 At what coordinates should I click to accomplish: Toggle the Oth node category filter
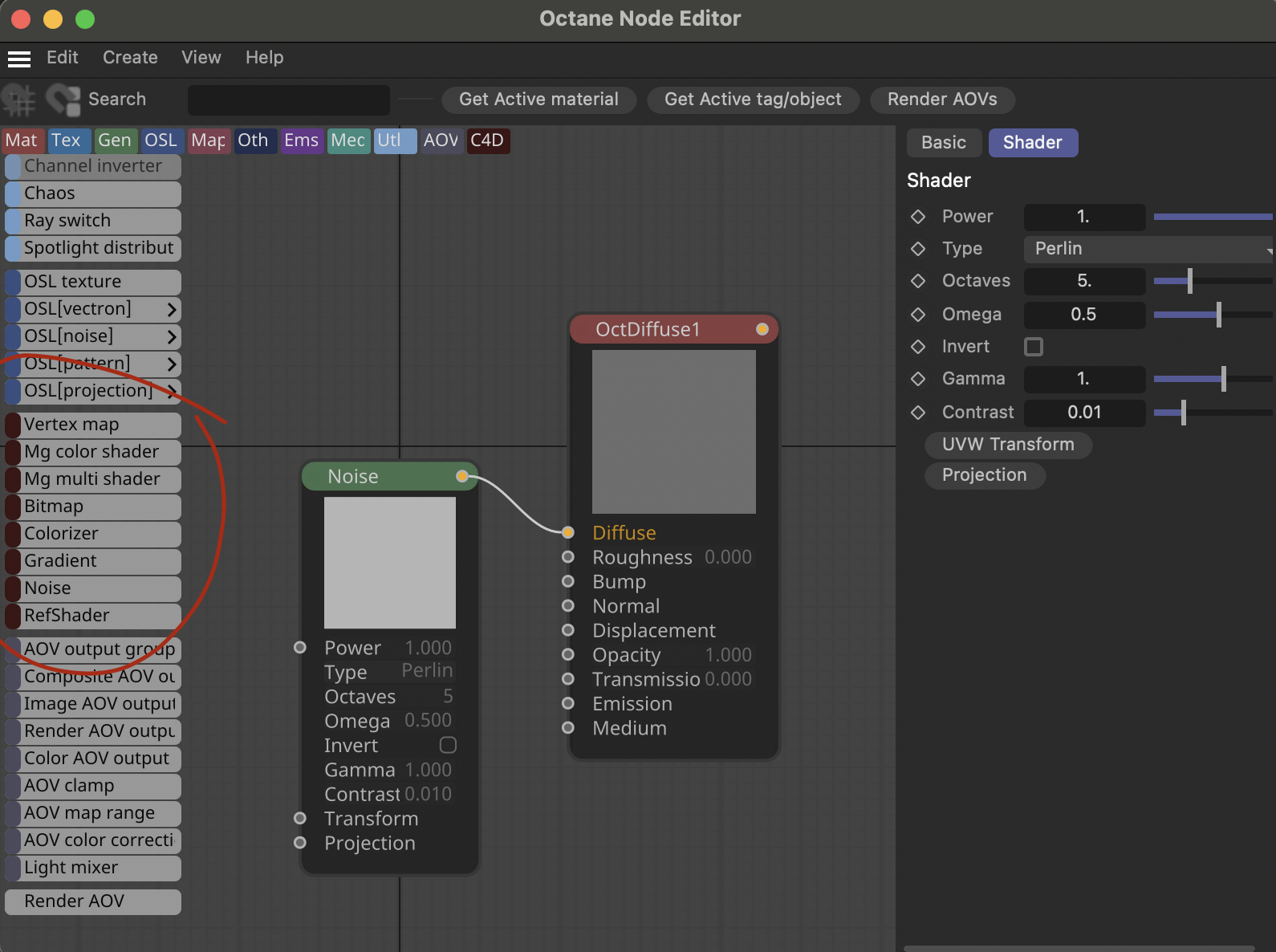pos(254,140)
